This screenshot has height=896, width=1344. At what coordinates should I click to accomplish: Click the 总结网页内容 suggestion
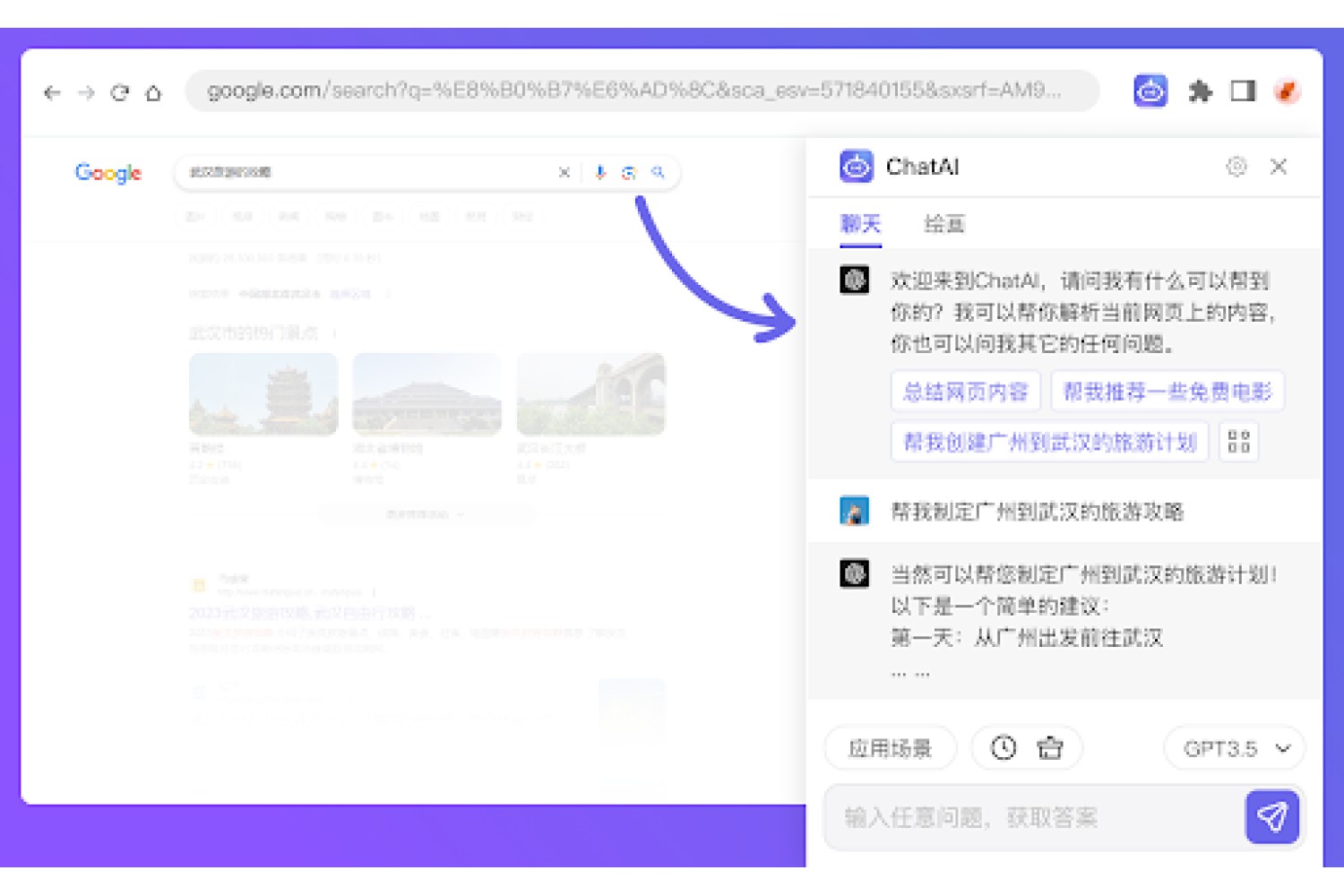(966, 392)
